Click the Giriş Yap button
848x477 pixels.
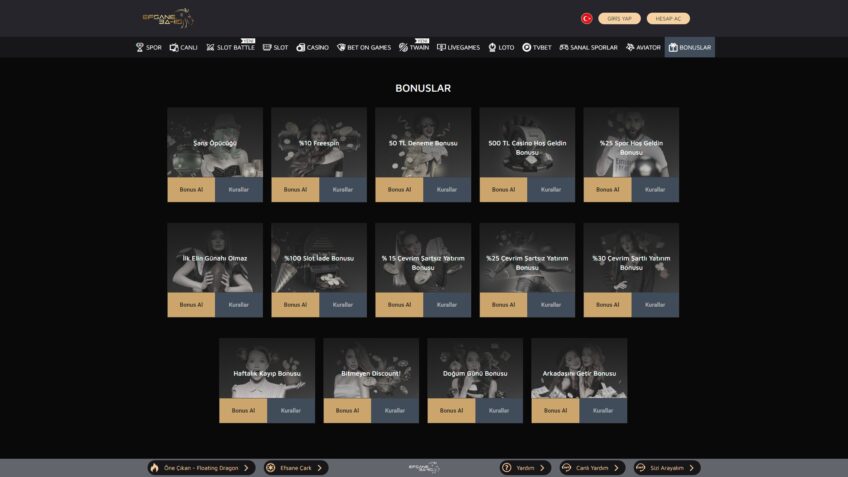(x=619, y=18)
